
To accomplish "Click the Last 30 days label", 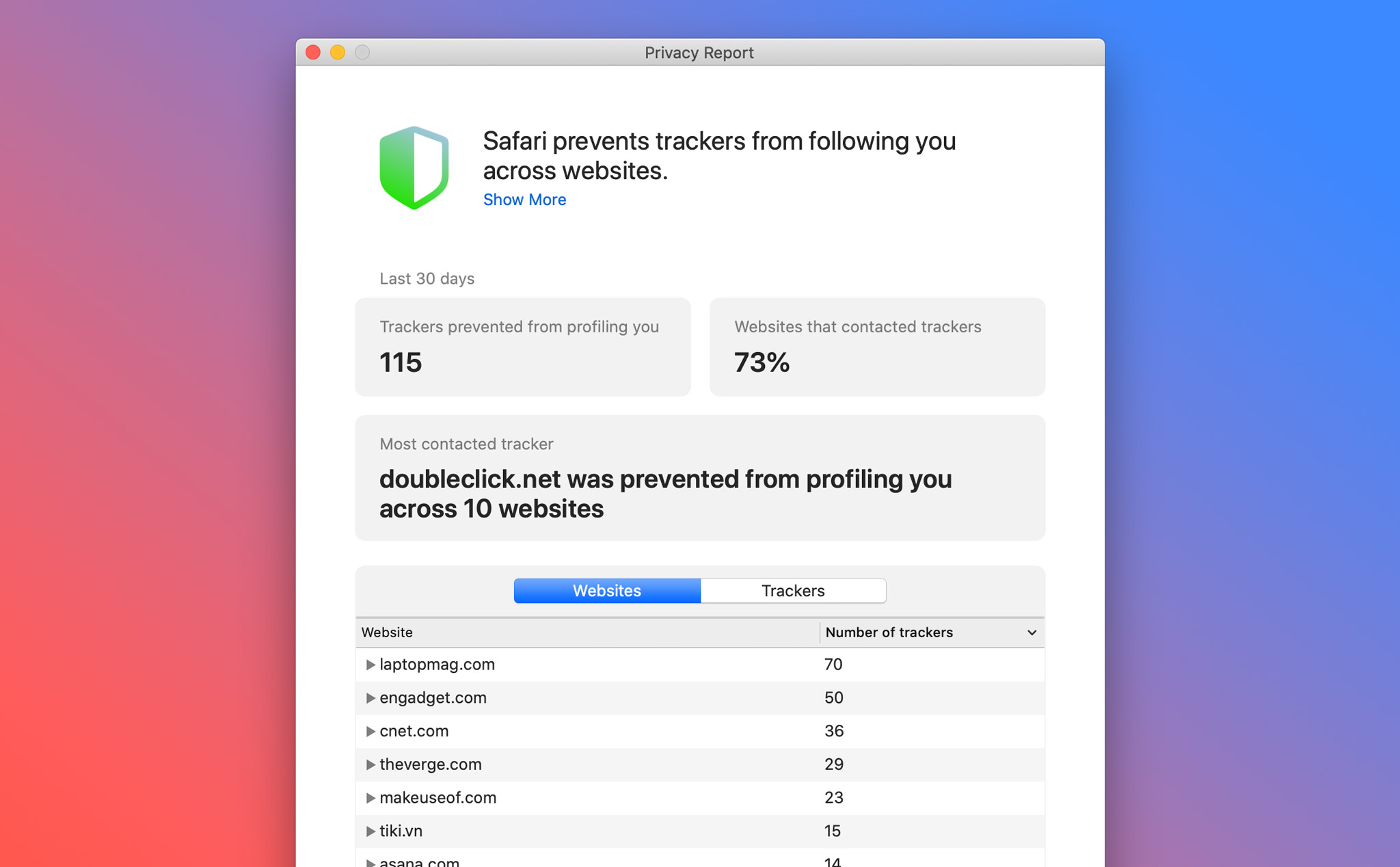I will [427, 278].
